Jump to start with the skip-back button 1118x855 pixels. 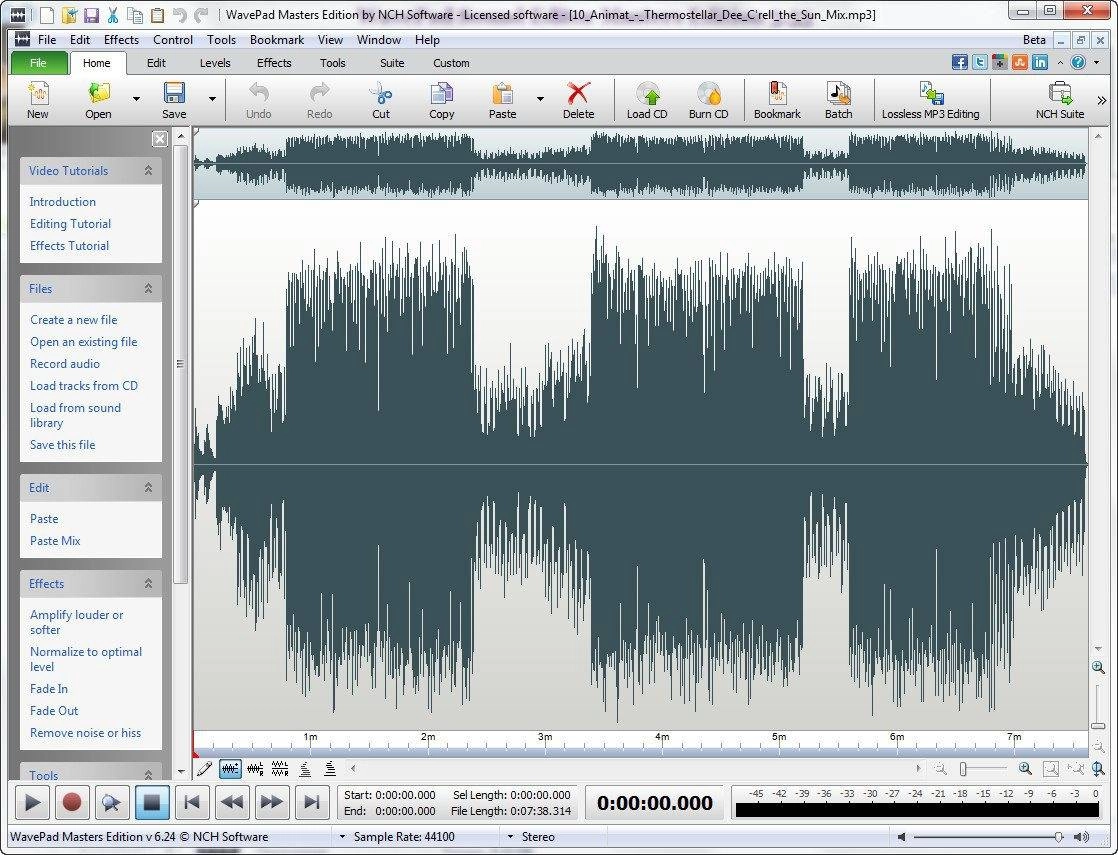coord(191,803)
